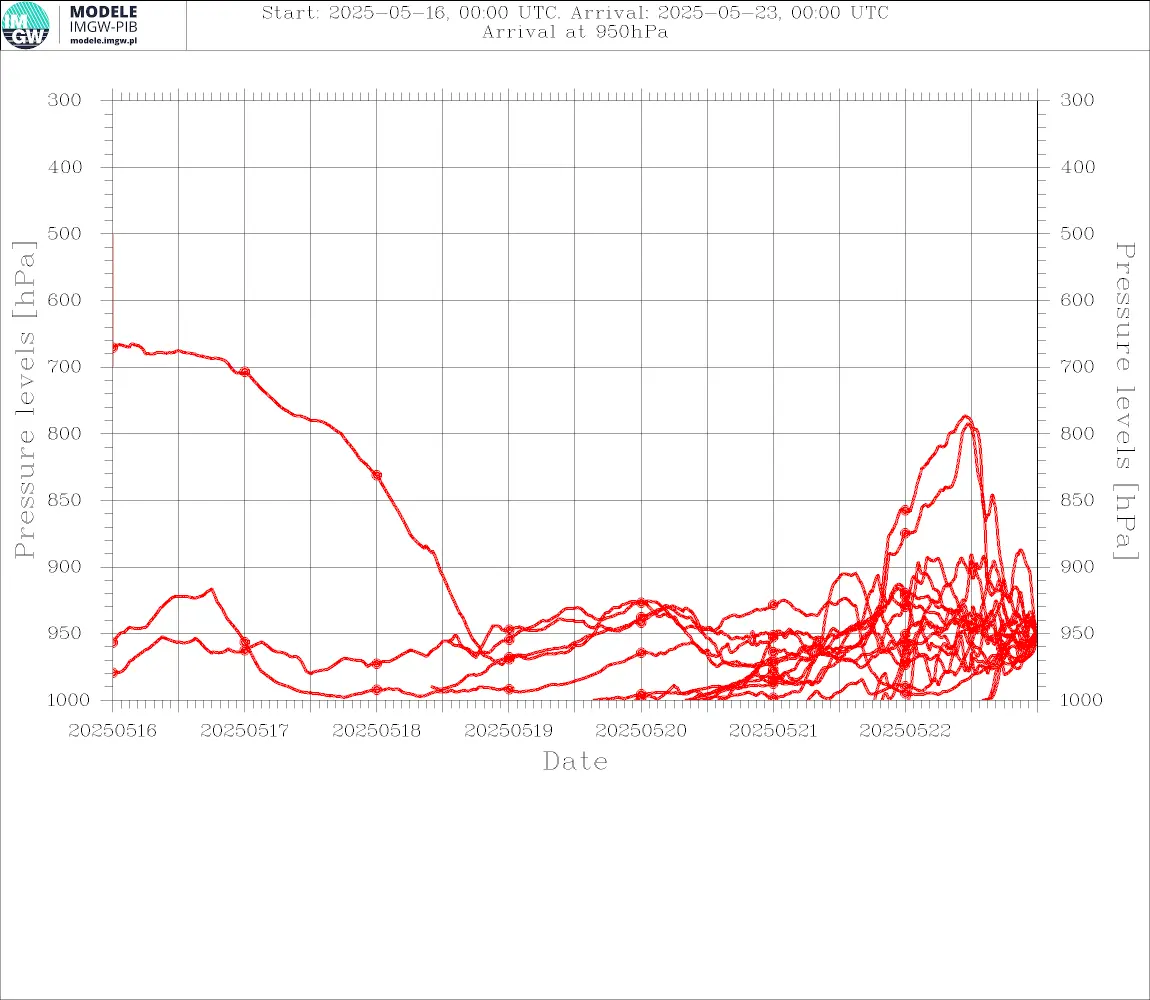The height and width of the screenshot is (1000, 1150).
Task: Click trajectory marker near 700 hPa on 20250517
Action: pos(245,372)
